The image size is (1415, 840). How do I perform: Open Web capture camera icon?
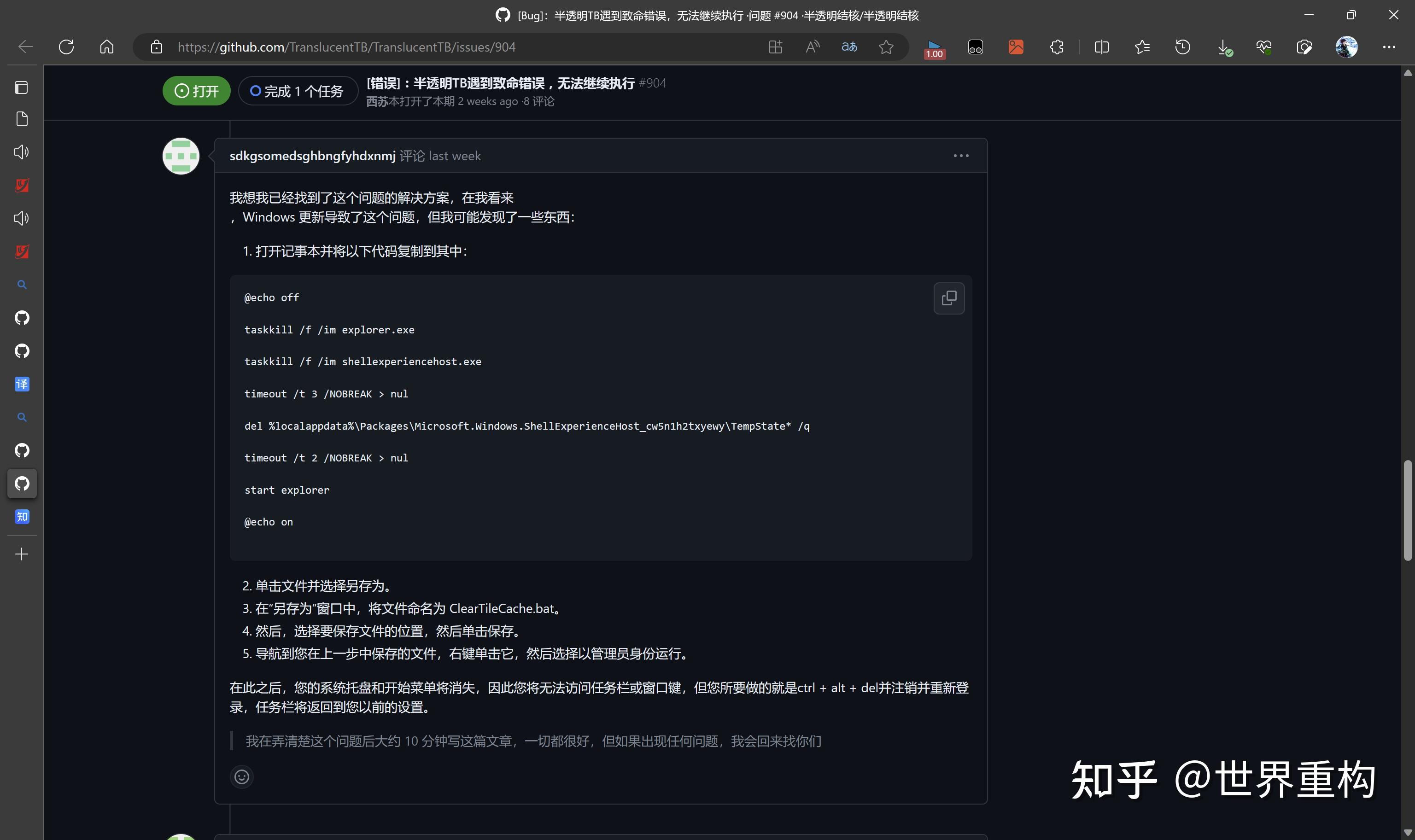1304,47
